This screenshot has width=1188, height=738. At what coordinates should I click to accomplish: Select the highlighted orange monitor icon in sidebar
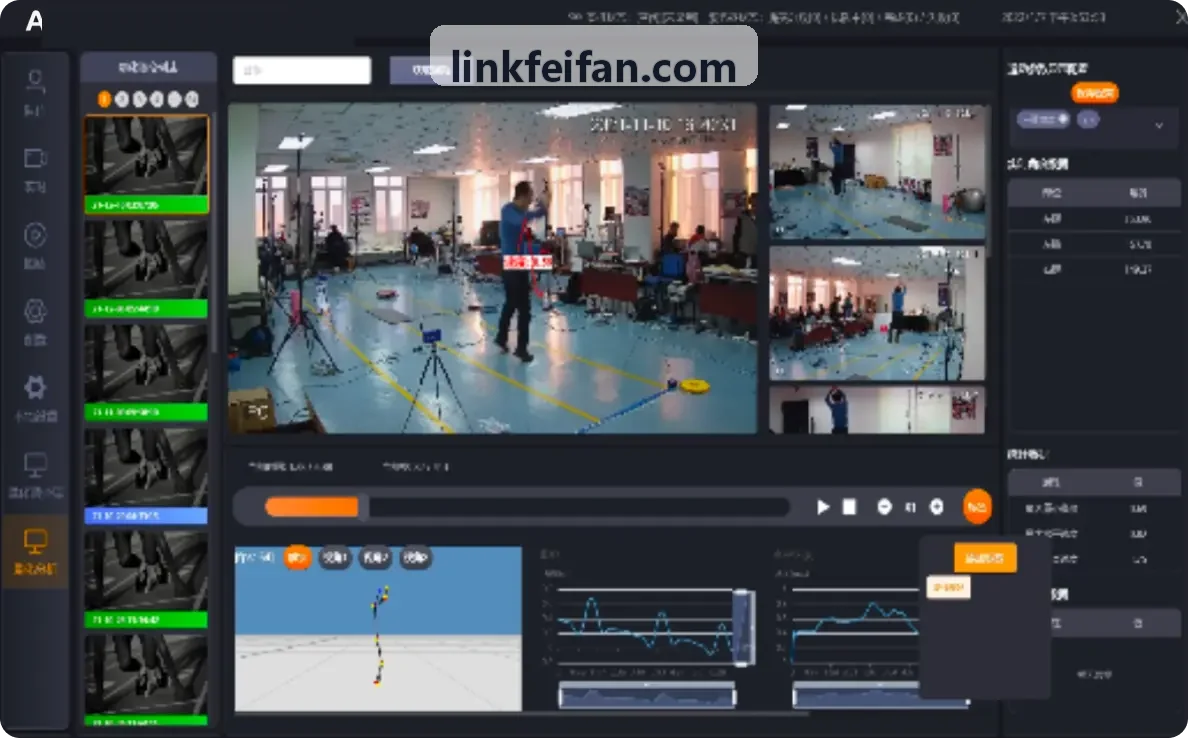pos(35,541)
